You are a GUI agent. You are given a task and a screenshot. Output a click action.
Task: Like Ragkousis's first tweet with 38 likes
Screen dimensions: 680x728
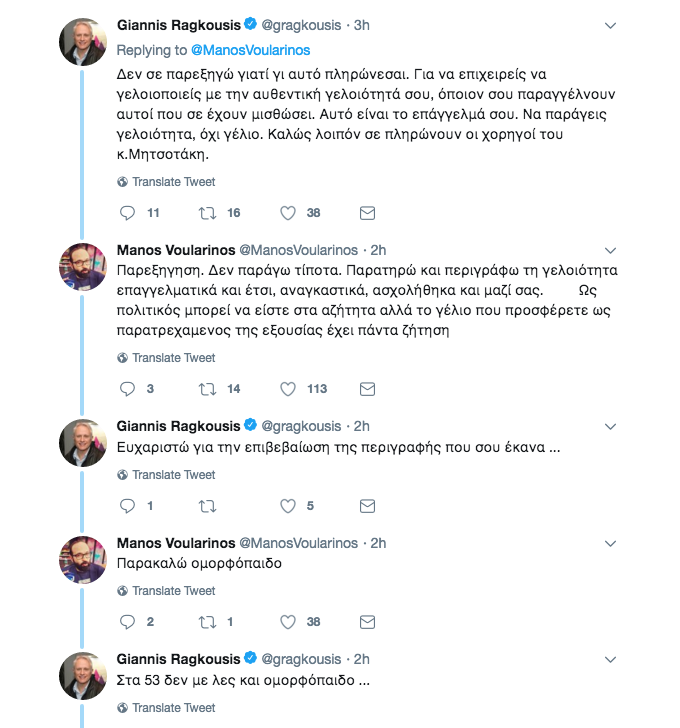(288, 213)
